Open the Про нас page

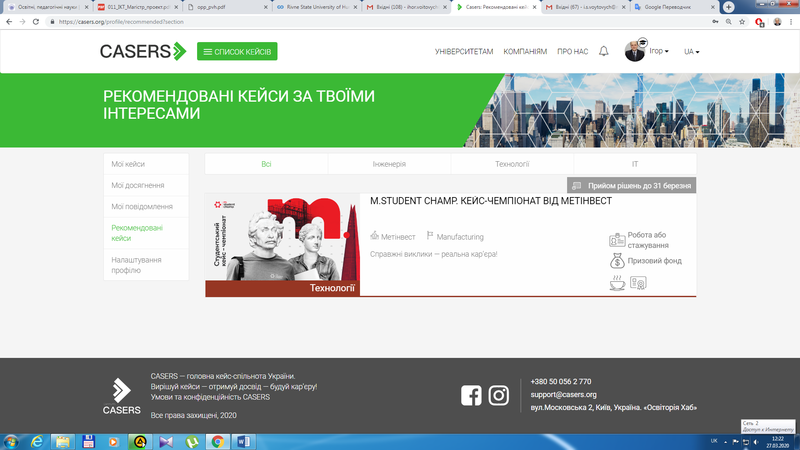coord(572,52)
